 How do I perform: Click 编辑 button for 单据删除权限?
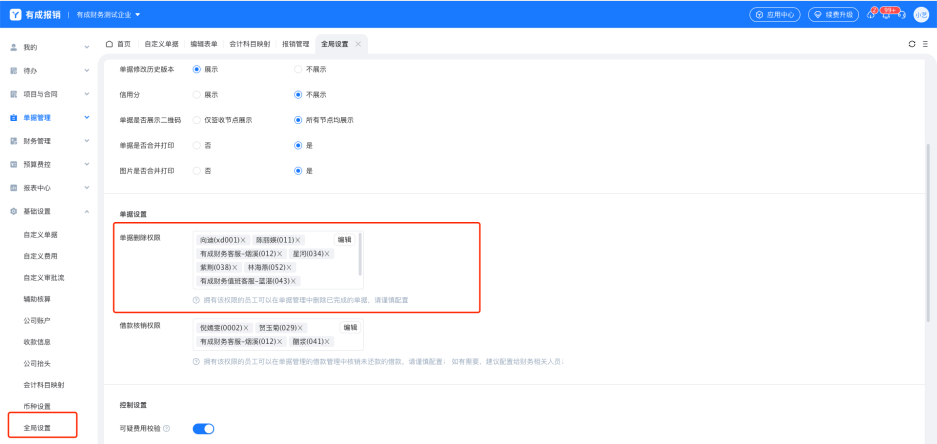pos(344,240)
